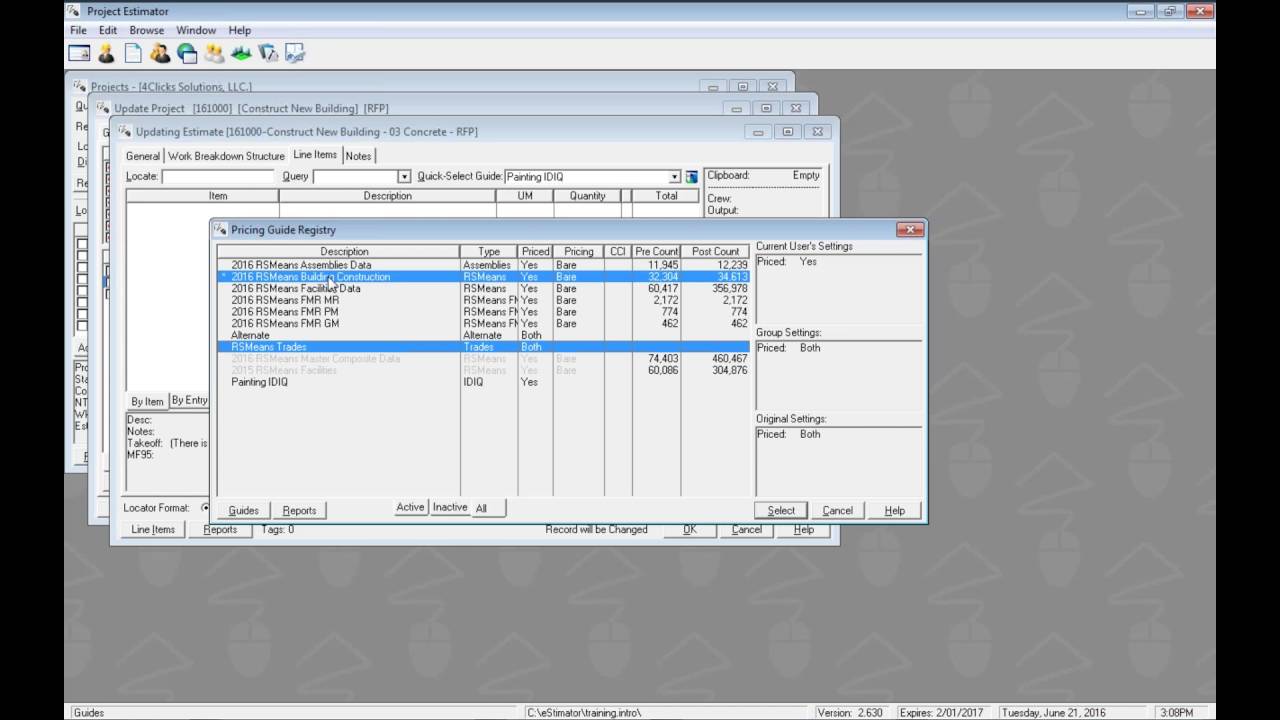Click OK in Updating Estimate window
The image size is (1280, 720).
tap(690, 530)
